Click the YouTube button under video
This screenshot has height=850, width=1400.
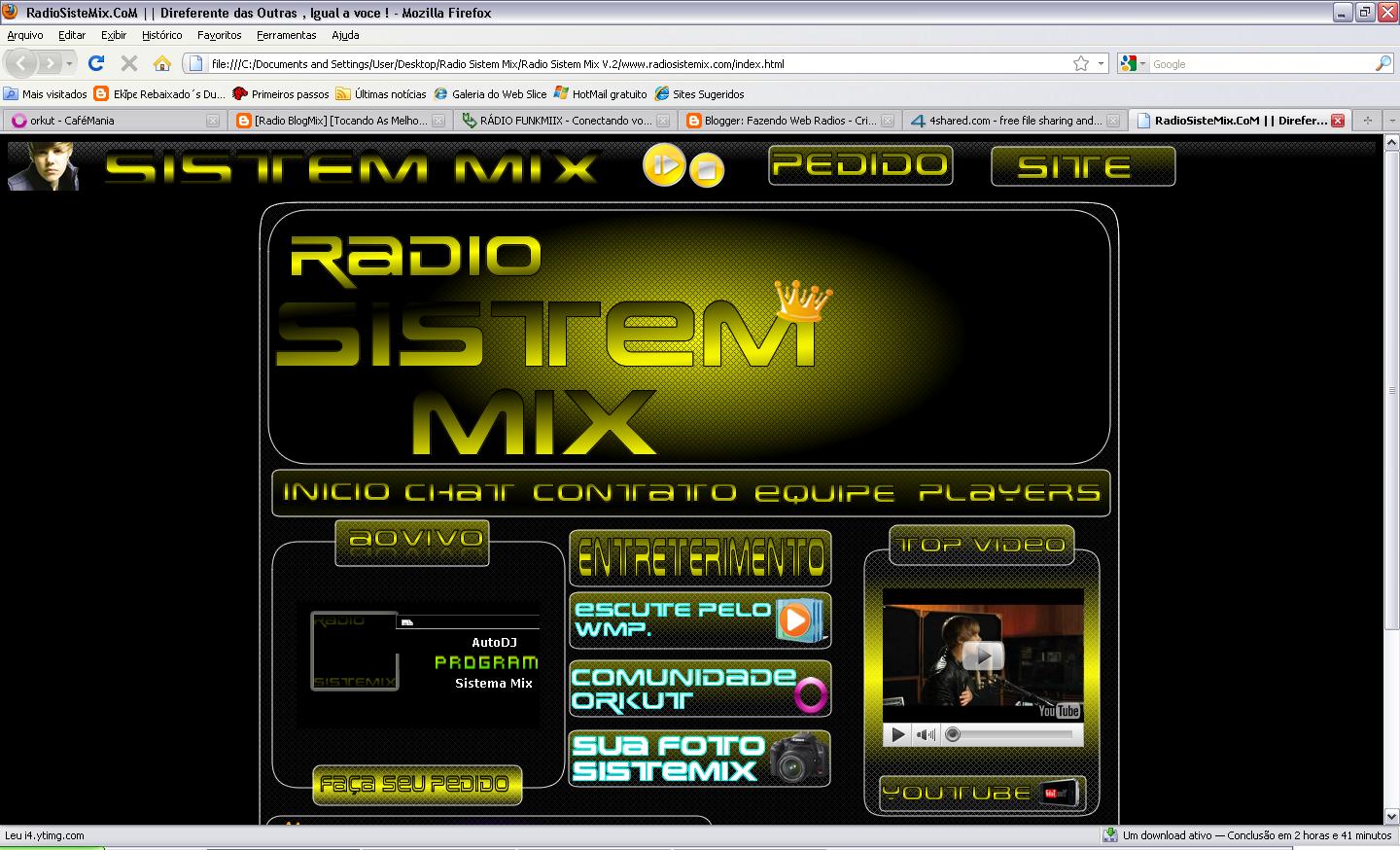point(983,794)
